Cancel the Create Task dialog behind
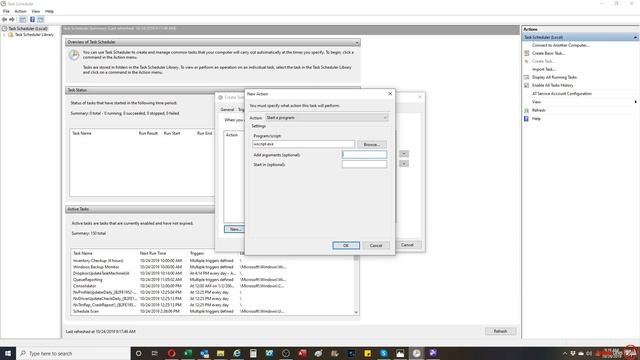This screenshot has height=360, width=640. [407, 245]
